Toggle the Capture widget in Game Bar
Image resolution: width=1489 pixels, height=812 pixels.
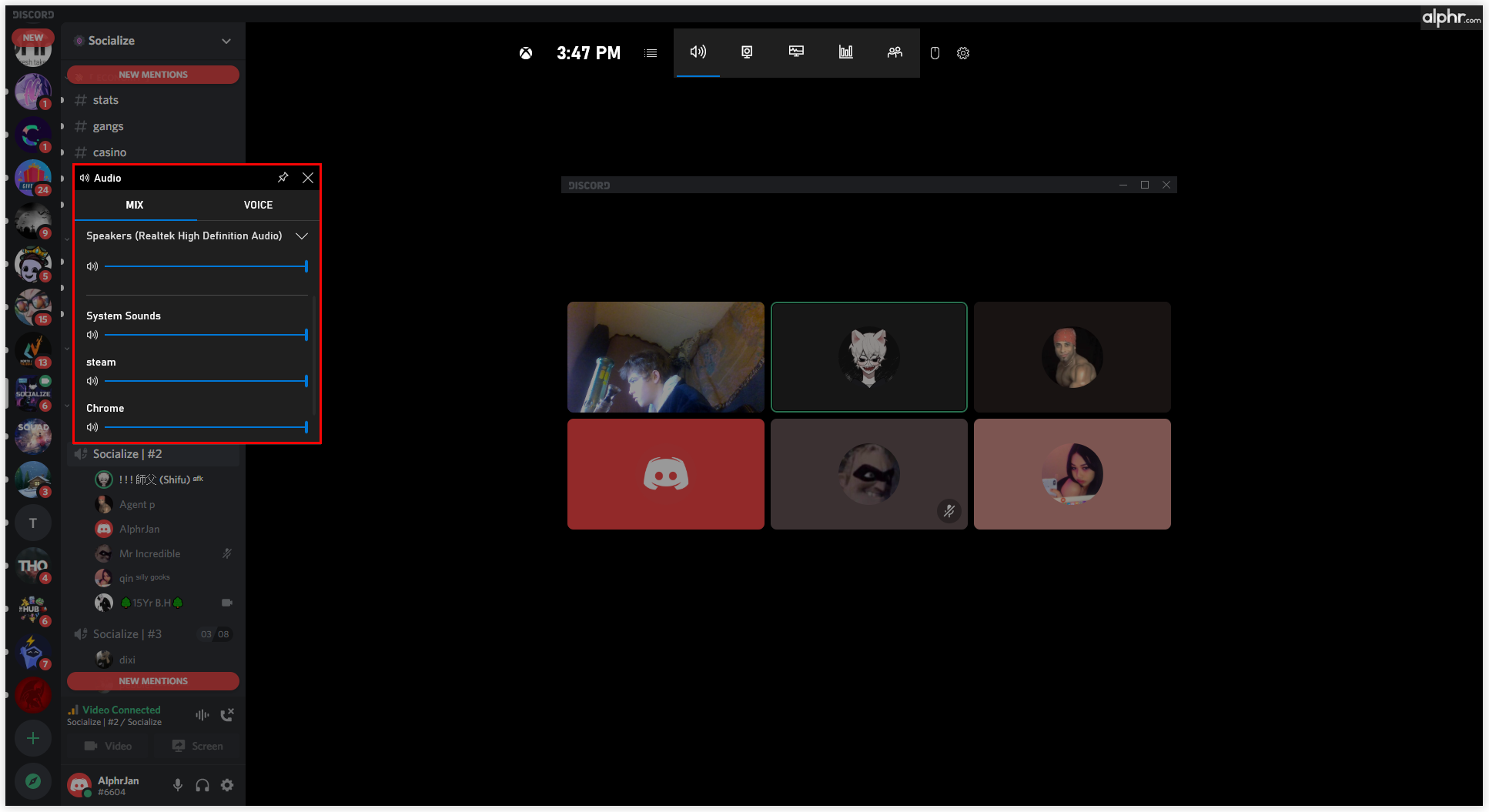[747, 52]
